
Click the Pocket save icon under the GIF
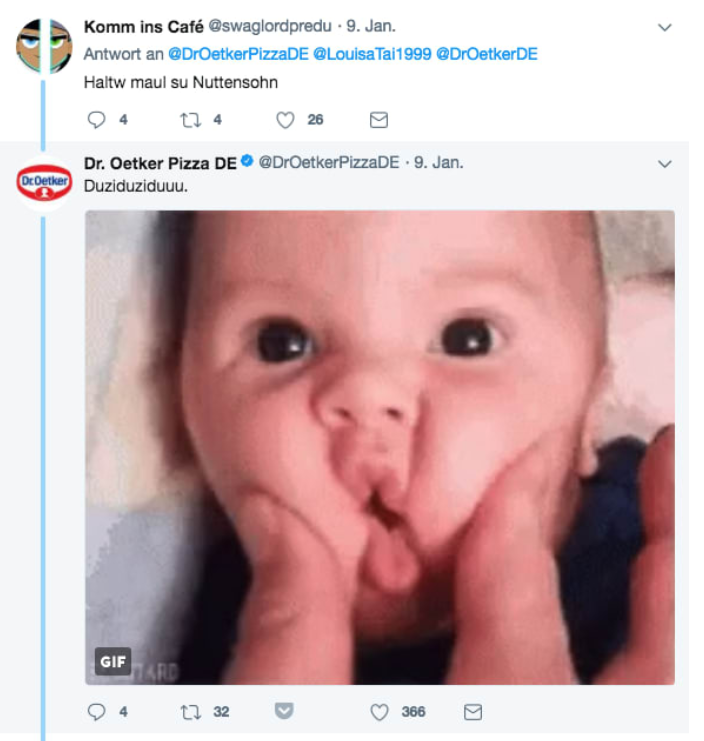pos(284,712)
